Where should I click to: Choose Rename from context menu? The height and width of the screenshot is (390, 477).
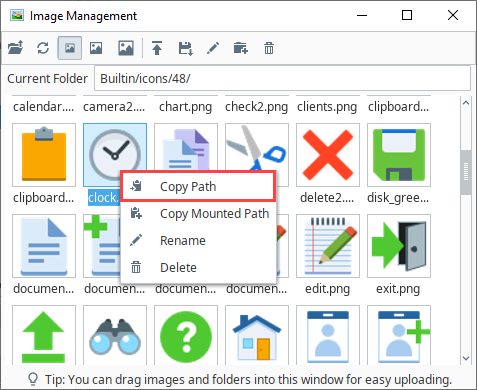[x=199, y=241]
